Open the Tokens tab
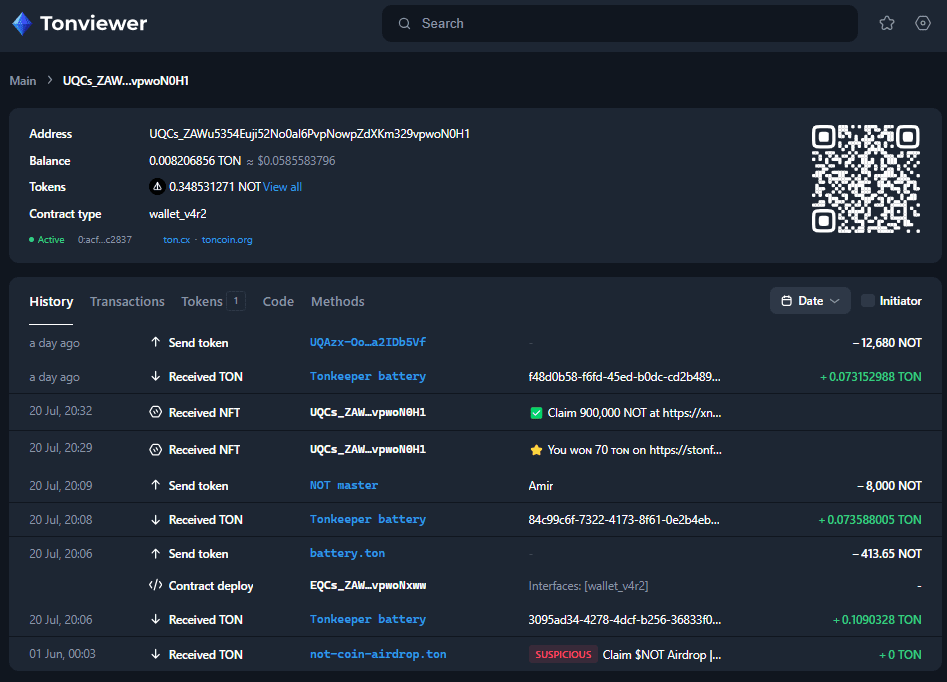Screen dimensions: 947x682 point(202,302)
